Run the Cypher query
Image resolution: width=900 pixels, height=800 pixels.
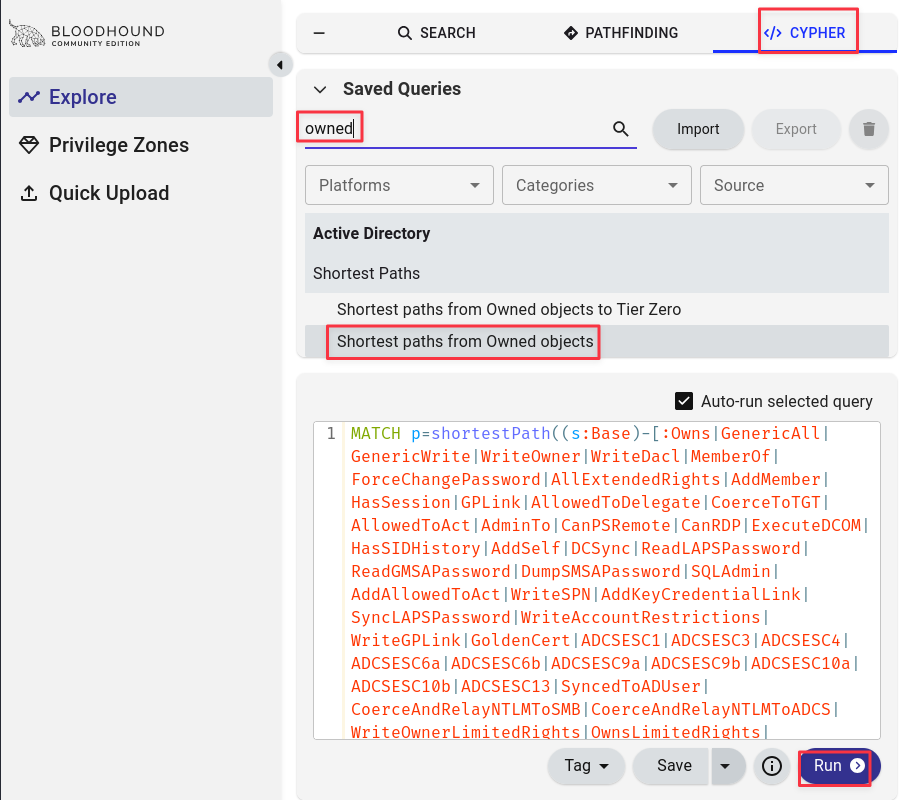coord(838,766)
